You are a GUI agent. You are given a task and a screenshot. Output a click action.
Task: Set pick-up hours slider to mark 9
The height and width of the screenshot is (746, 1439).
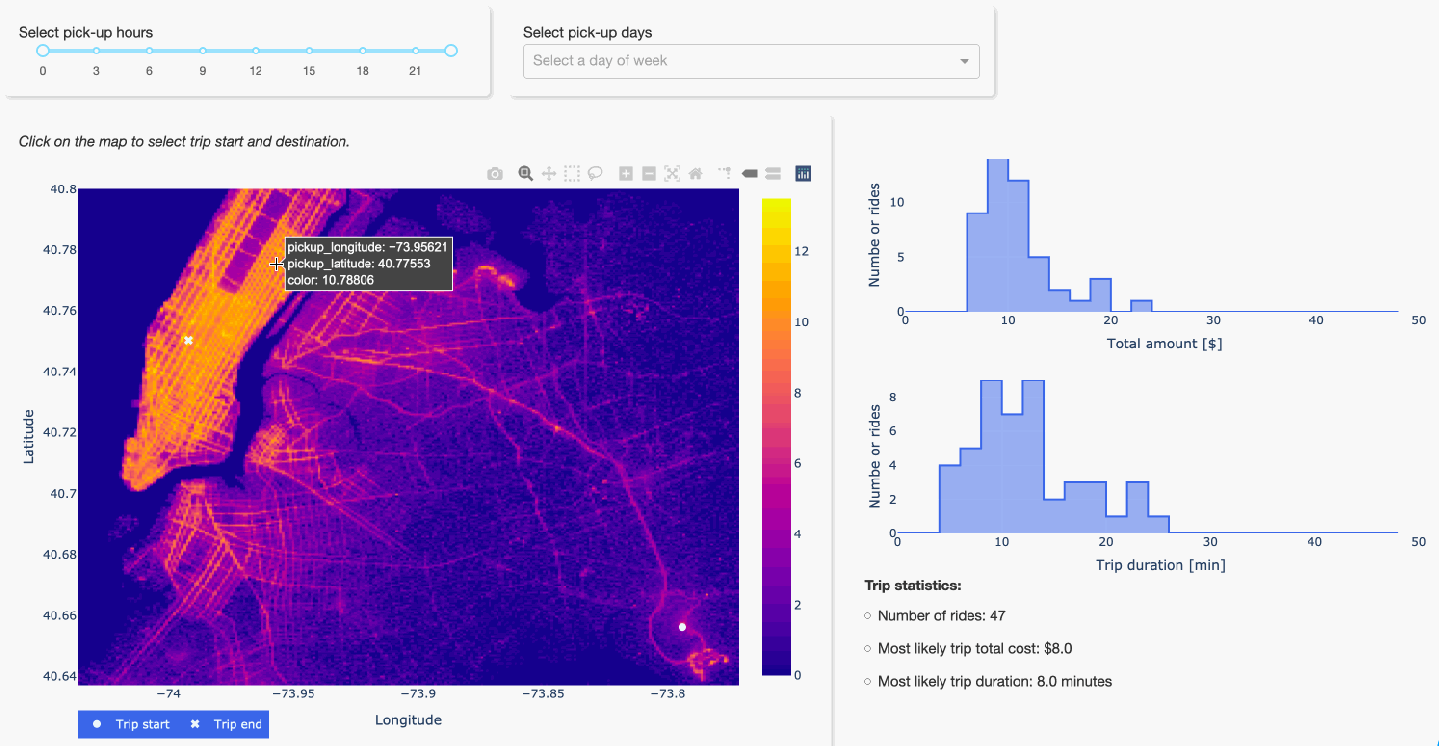(203, 50)
